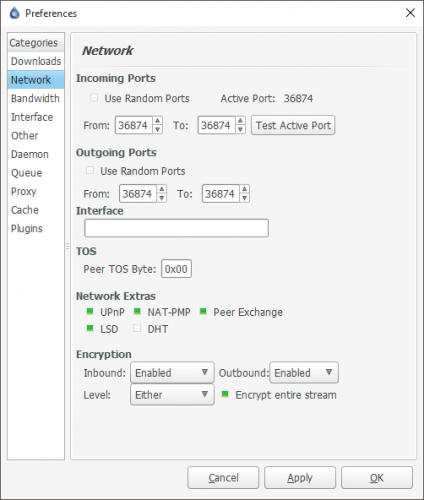Click the Active Port value 36874
424x500 pixels.
click(298, 98)
